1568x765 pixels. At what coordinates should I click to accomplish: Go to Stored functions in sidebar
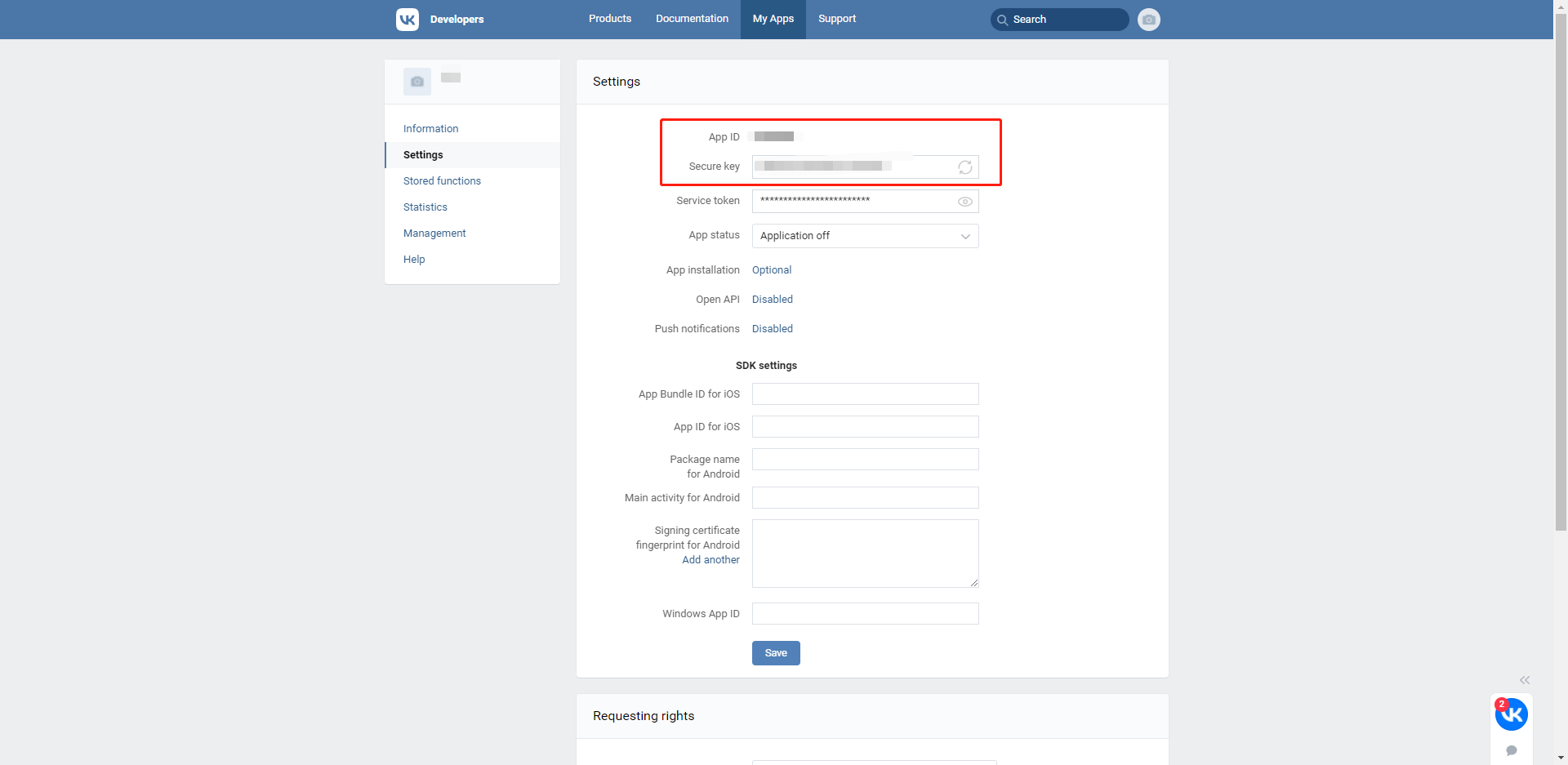(x=442, y=181)
